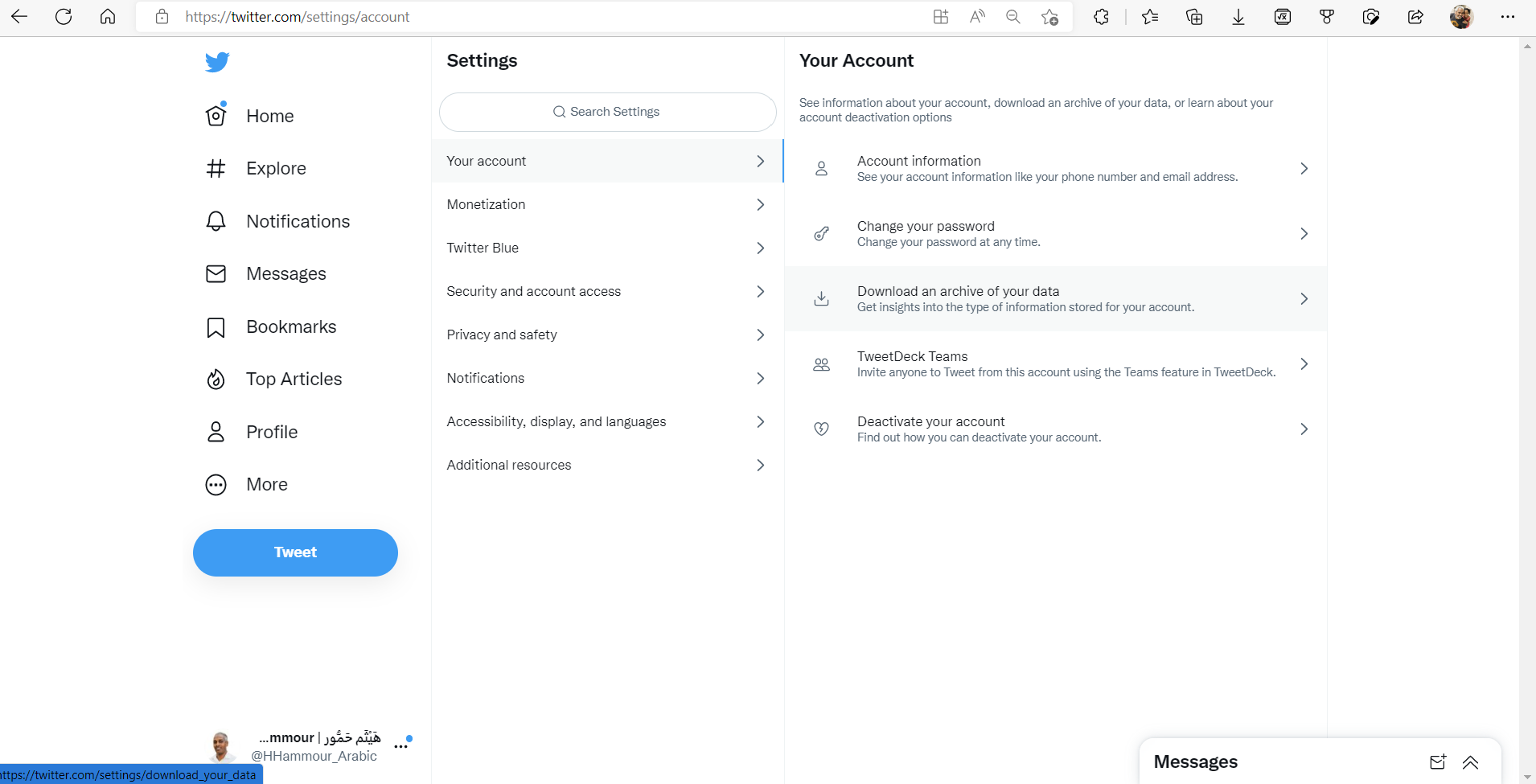1536x784 pixels.
Task: Click the Twitter bird logo
Action: tap(217, 62)
